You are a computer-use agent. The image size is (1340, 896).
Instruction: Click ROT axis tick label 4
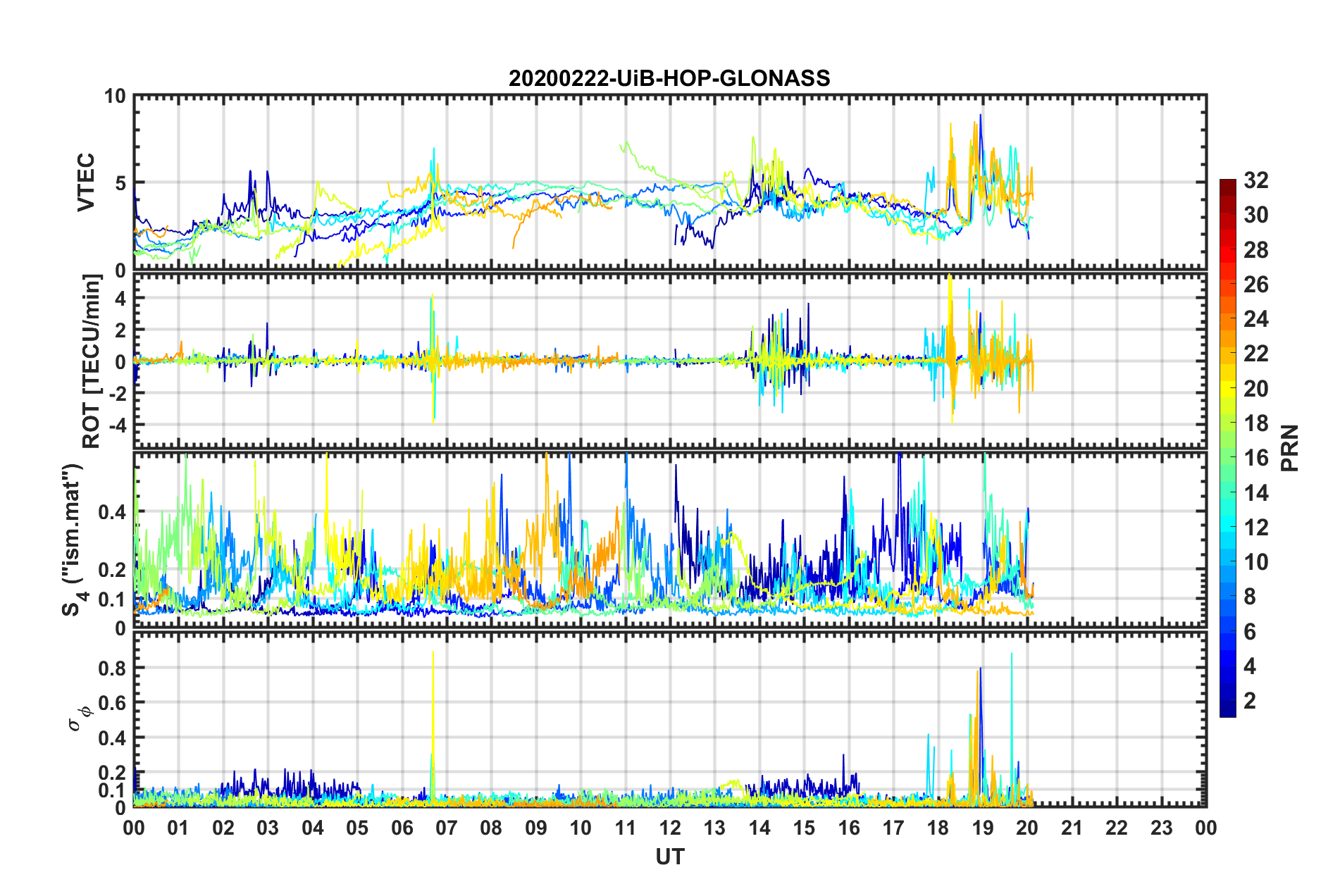tap(120, 299)
